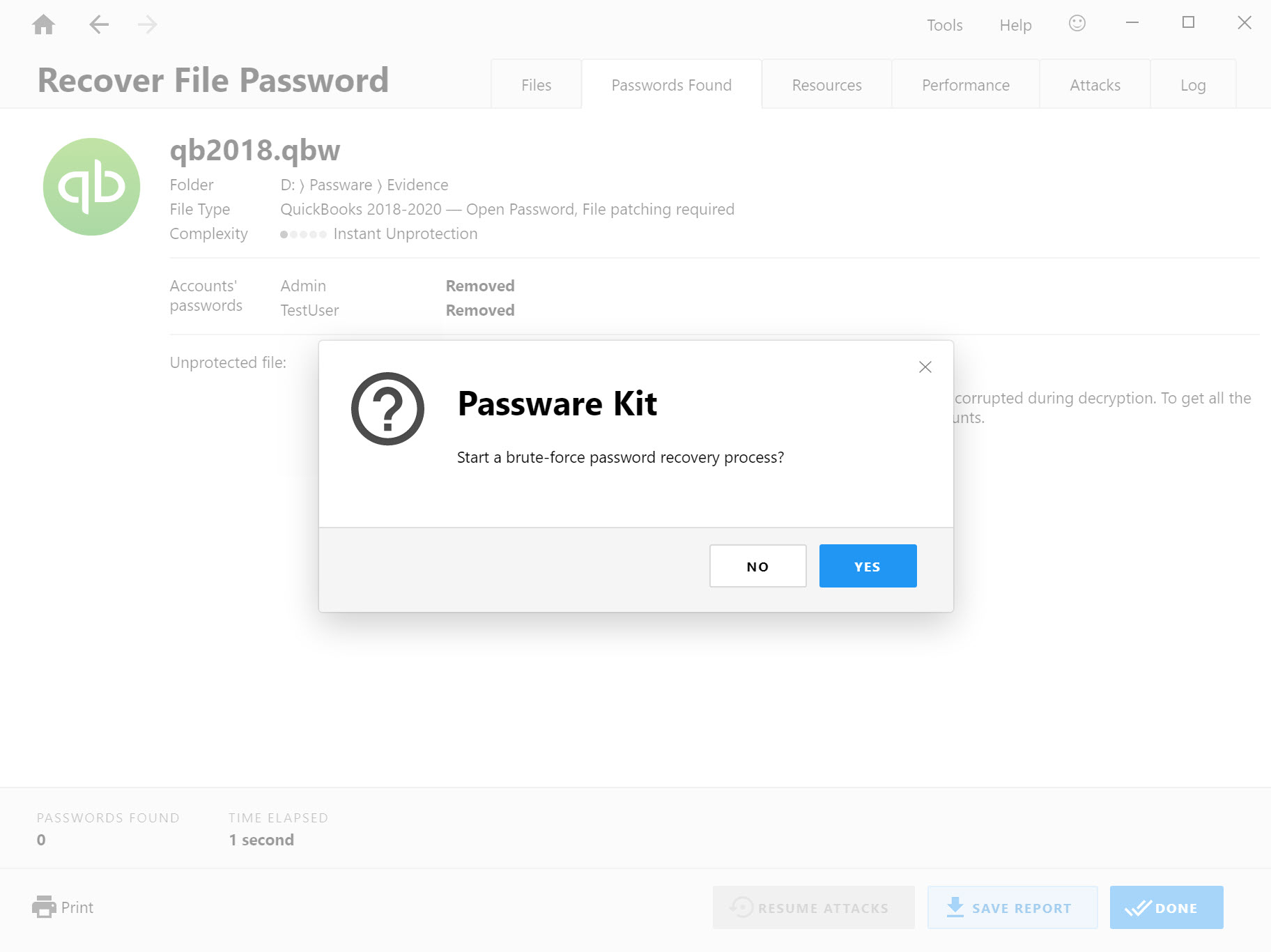Navigate forward with the right arrow
The image size is (1271, 952).
click(147, 25)
